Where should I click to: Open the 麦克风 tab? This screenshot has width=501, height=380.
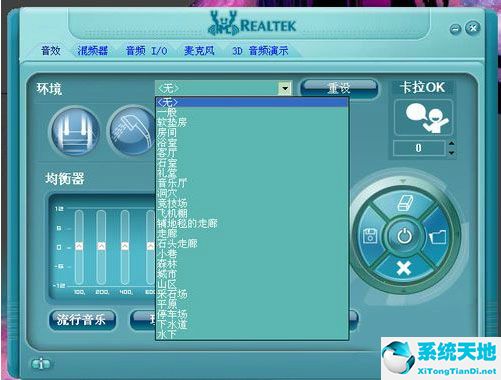tap(199, 51)
